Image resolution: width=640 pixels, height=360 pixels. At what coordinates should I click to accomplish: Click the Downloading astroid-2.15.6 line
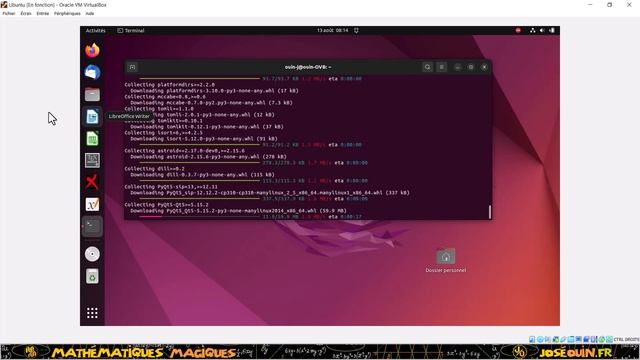coord(208,157)
